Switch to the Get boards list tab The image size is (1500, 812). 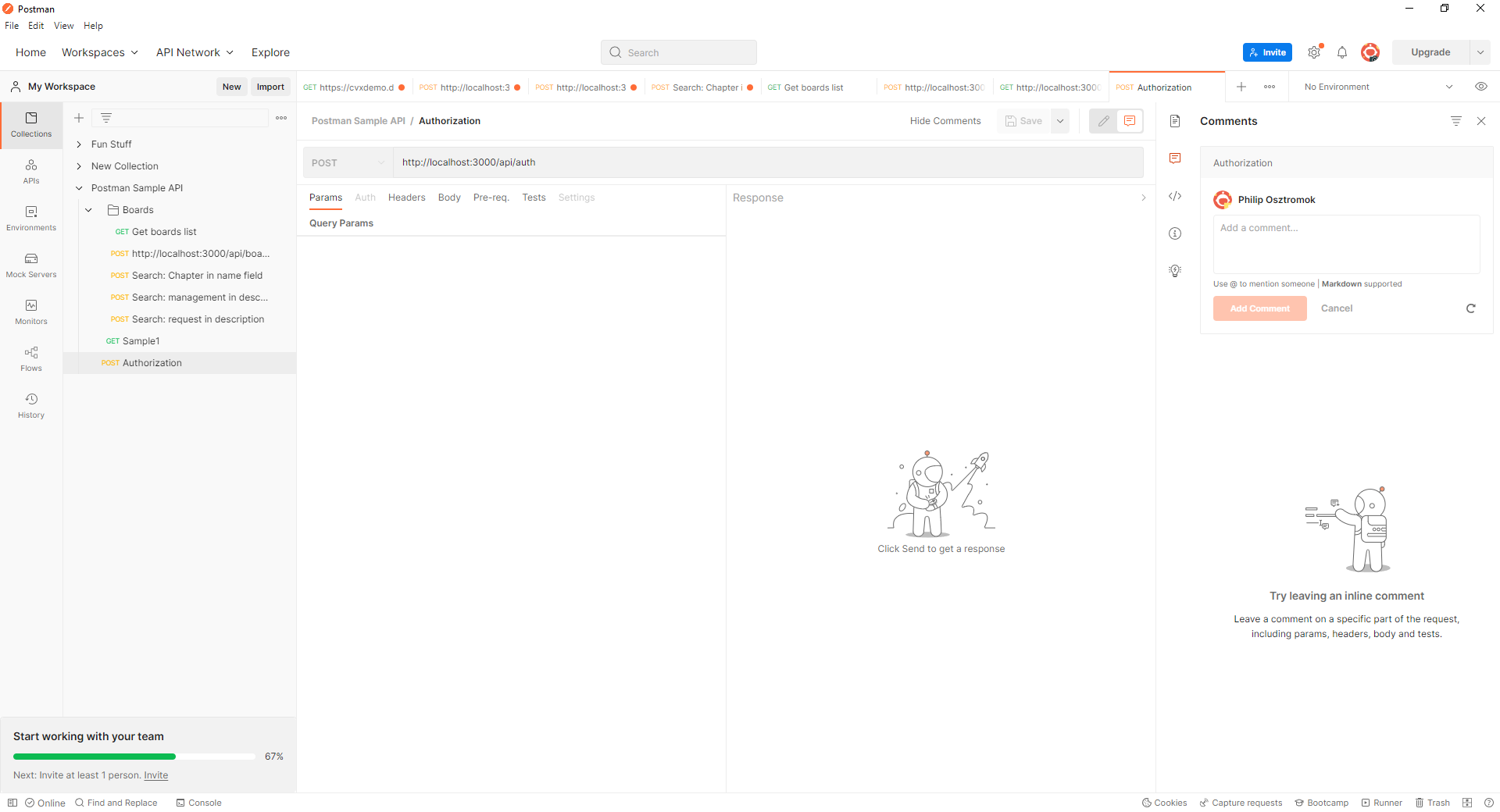pyautogui.click(x=818, y=87)
